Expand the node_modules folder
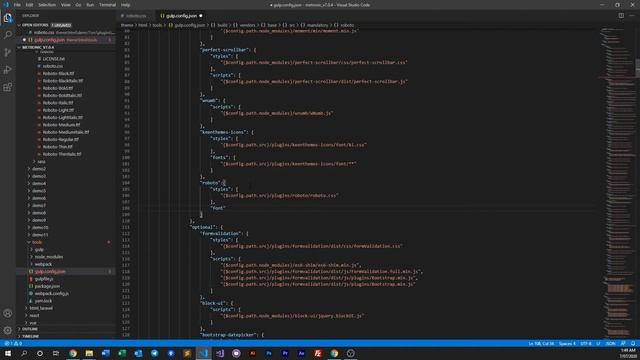Screen dimensions: 640x360 (x=49, y=257)
